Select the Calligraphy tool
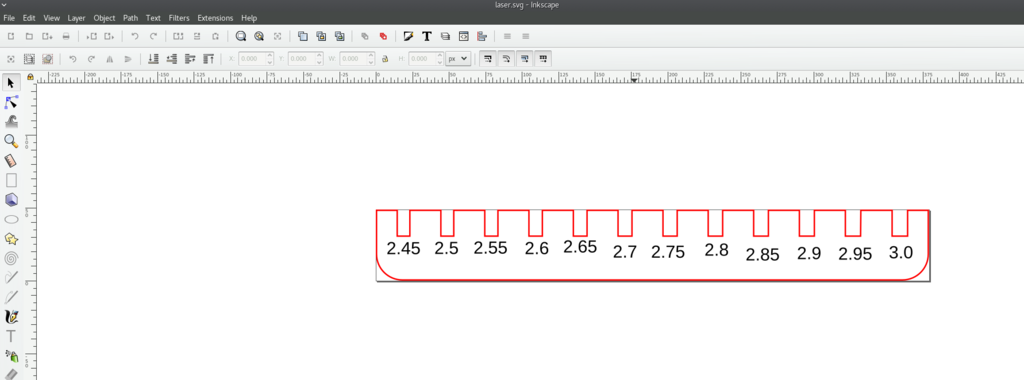1024x380 pixels. [x=11, y=317]
